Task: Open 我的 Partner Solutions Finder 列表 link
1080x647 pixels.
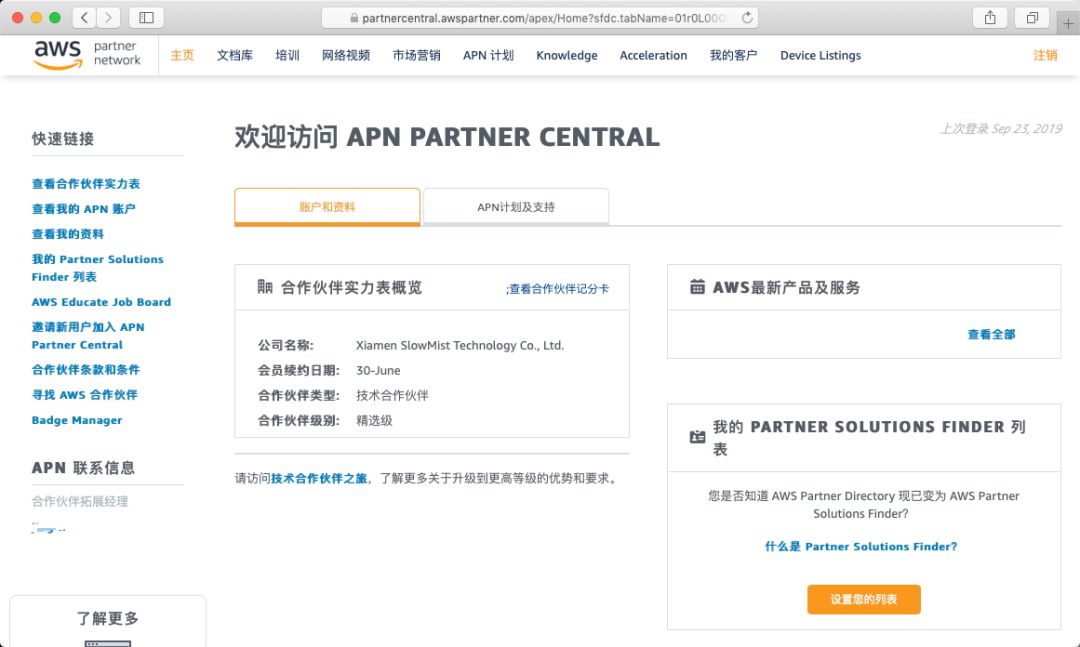Action: click(98, 268)
